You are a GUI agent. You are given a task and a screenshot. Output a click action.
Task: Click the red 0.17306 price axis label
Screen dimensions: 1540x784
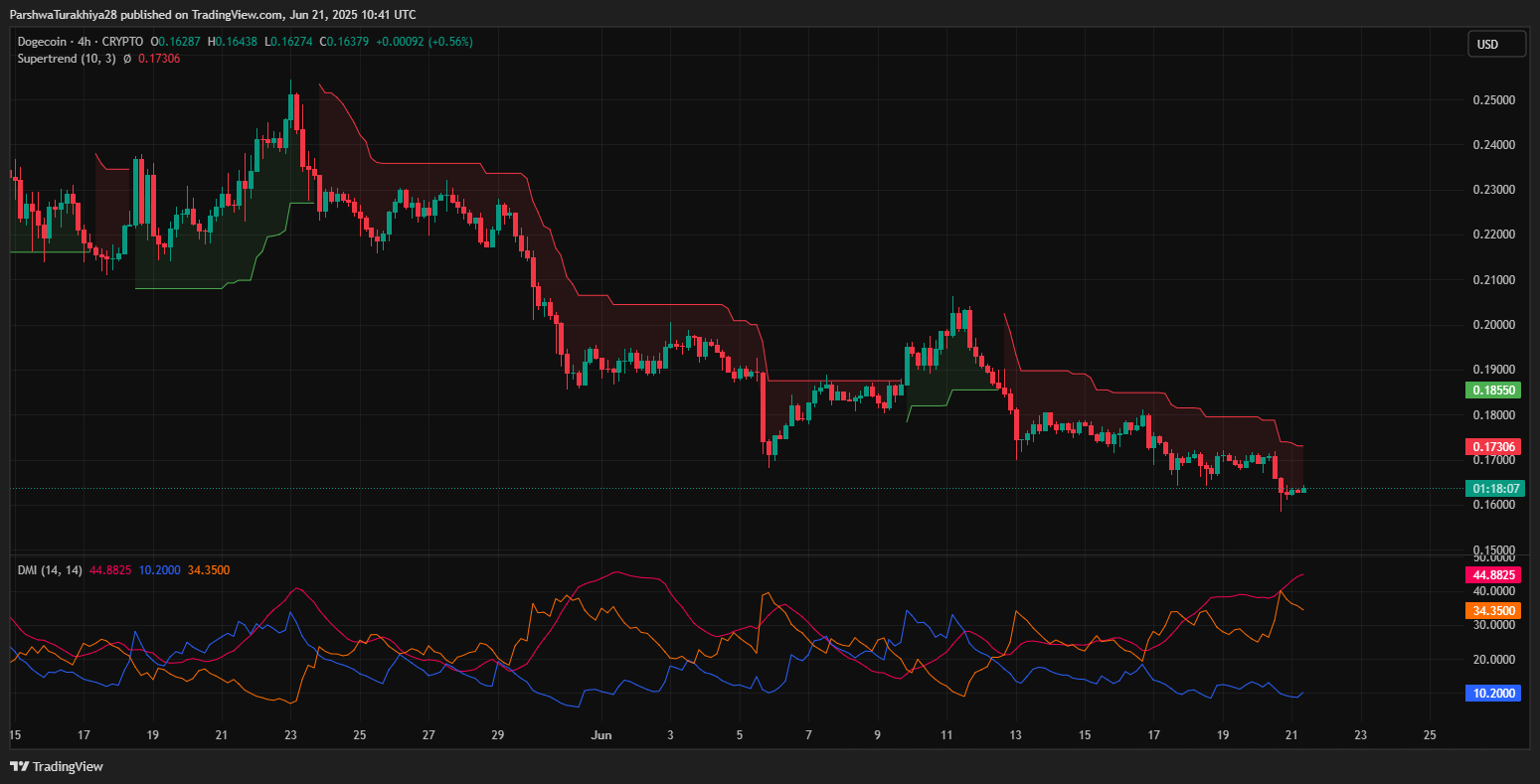[1493, 447]
